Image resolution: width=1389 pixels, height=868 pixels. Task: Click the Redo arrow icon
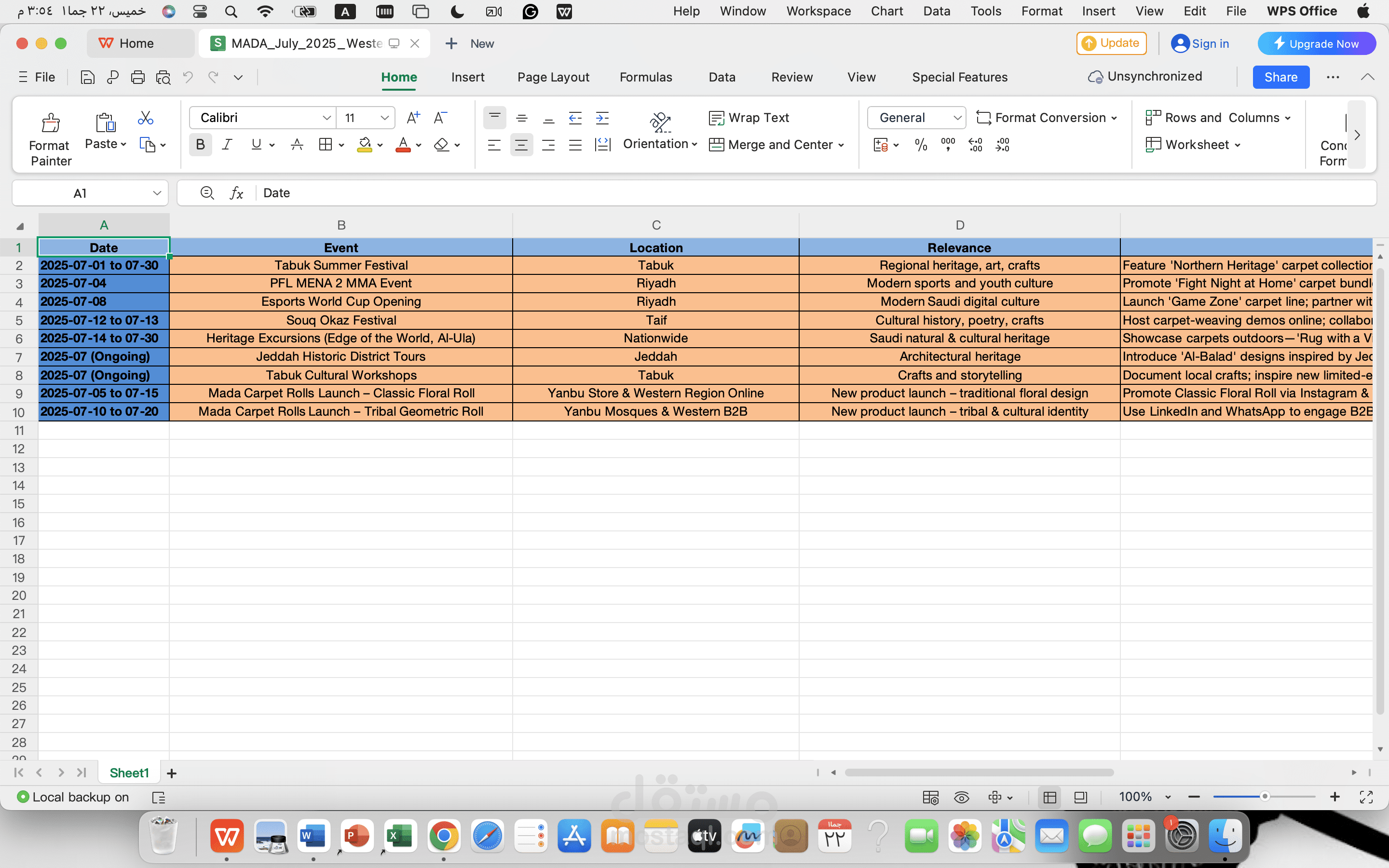pyautogui.click(x=213, y=77)
